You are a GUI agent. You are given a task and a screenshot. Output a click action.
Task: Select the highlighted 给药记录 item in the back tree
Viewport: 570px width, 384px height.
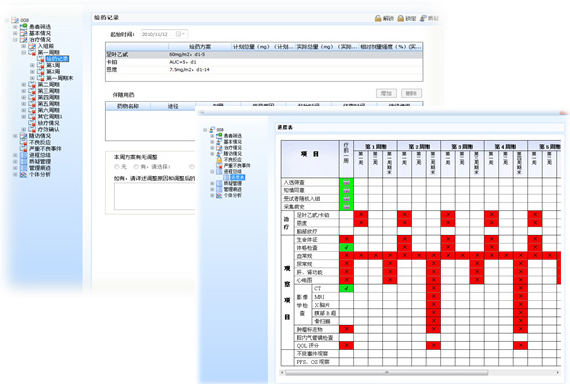[57, 59]
